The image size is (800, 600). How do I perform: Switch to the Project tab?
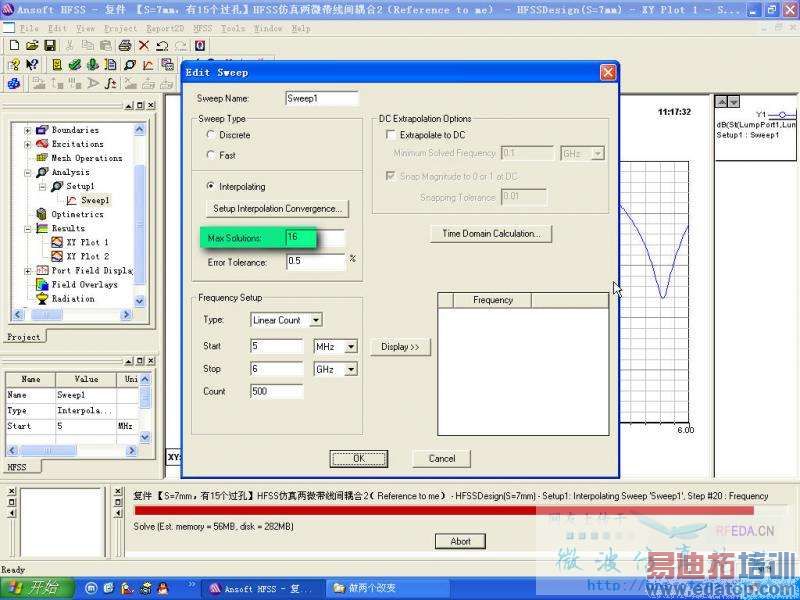[x=23, y=337]
